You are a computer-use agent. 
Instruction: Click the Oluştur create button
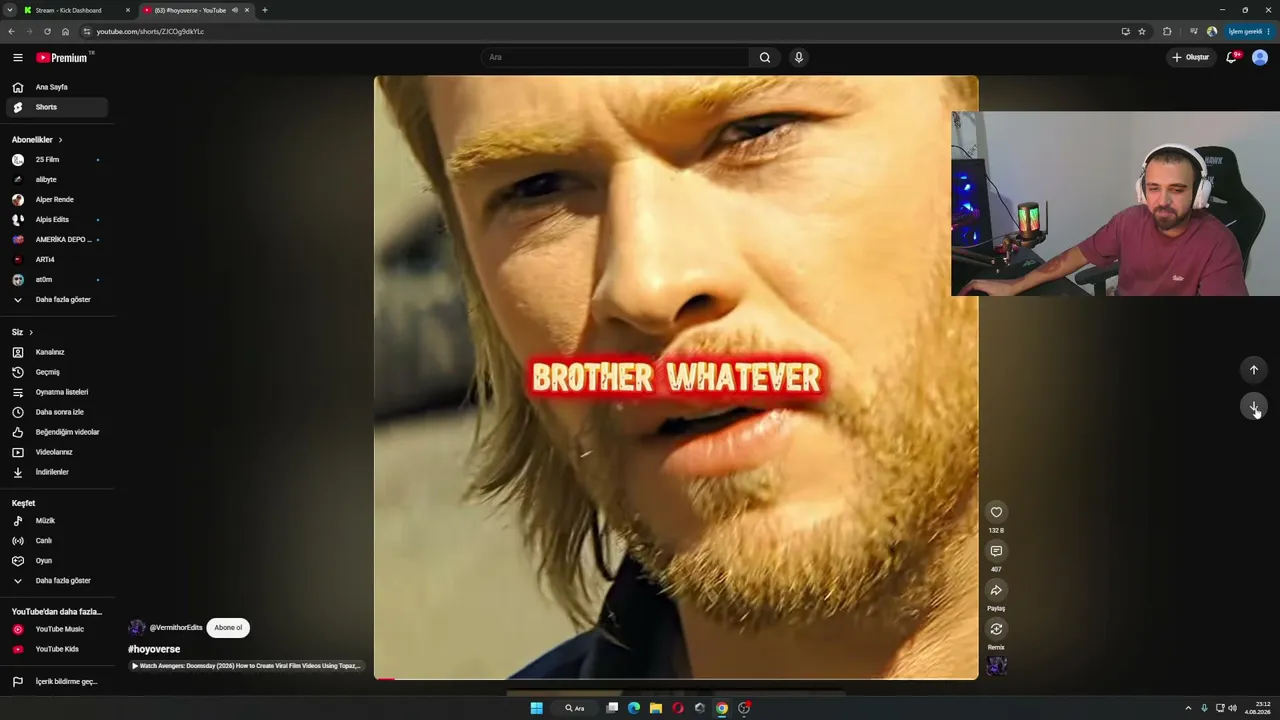point(1190,57)
